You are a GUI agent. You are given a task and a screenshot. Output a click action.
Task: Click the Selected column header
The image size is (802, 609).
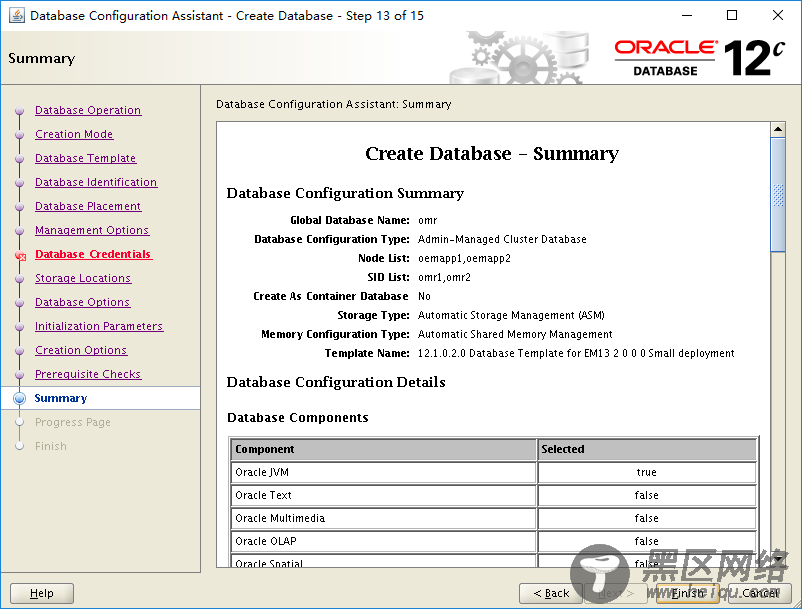tap(647, 449)
